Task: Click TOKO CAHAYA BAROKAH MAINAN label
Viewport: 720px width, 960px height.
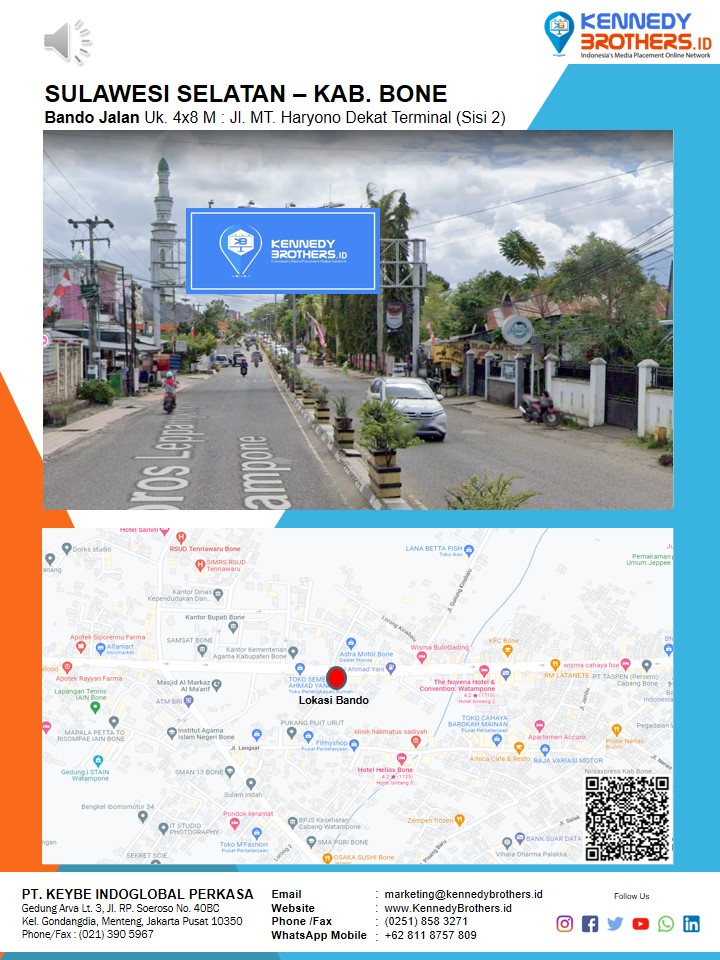Action: (x=478, y=721)
